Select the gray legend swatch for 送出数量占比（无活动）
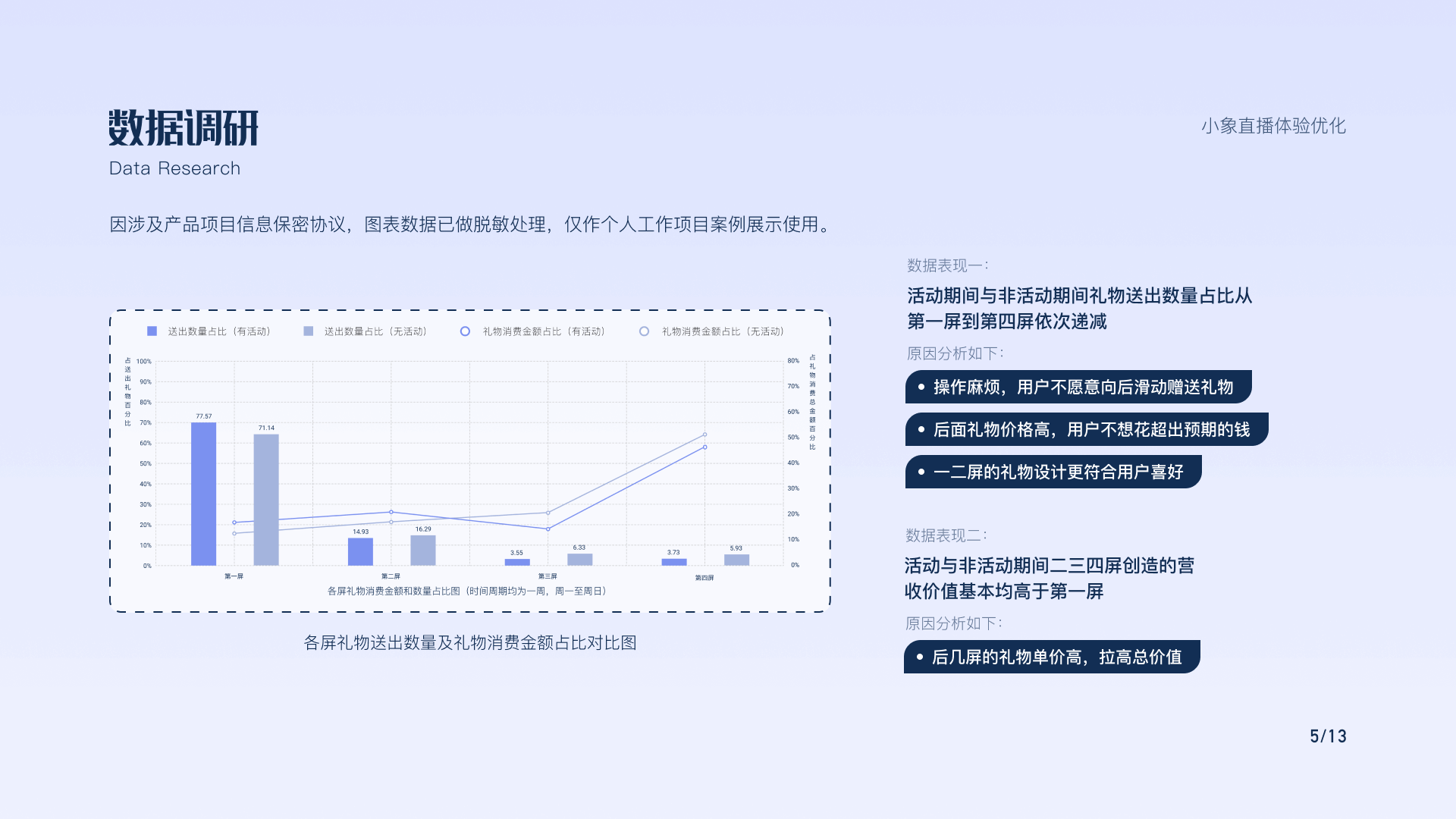 pyautogui.click(x=309, y=331)
